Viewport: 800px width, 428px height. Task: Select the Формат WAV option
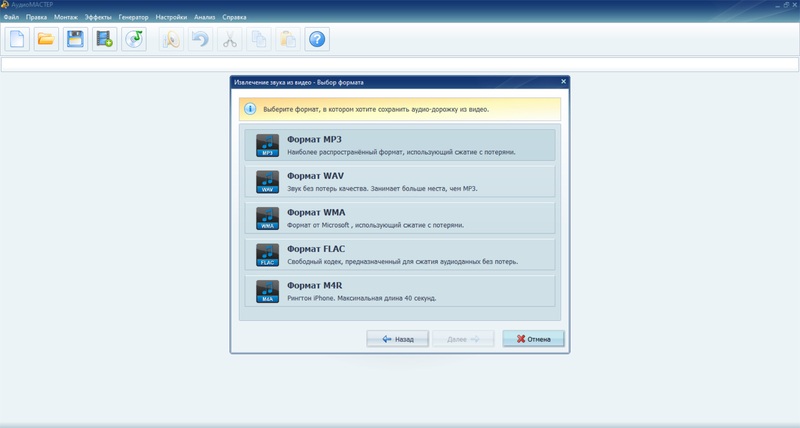point(399,181)
